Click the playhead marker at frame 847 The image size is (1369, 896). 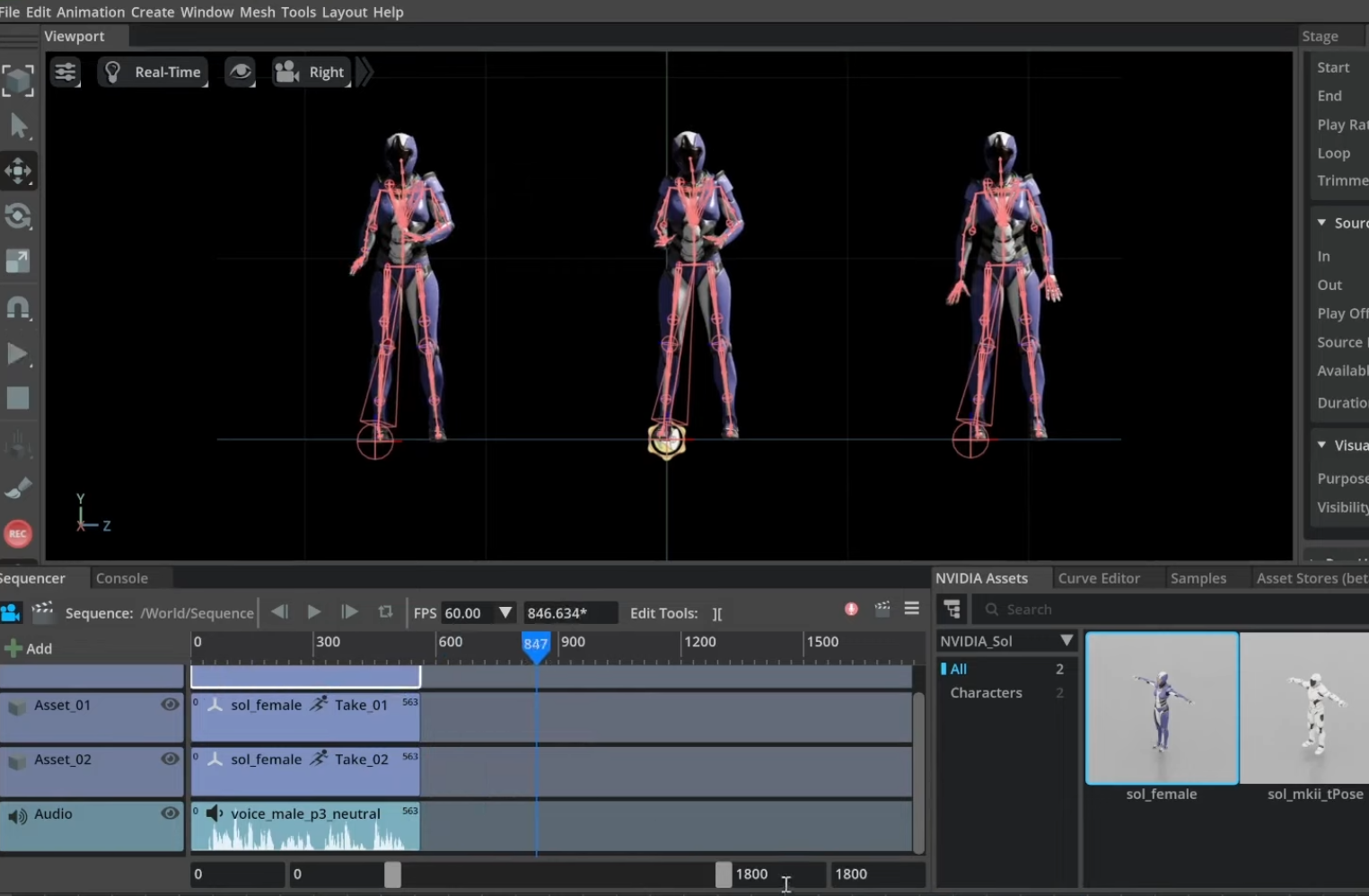[536, 645]
